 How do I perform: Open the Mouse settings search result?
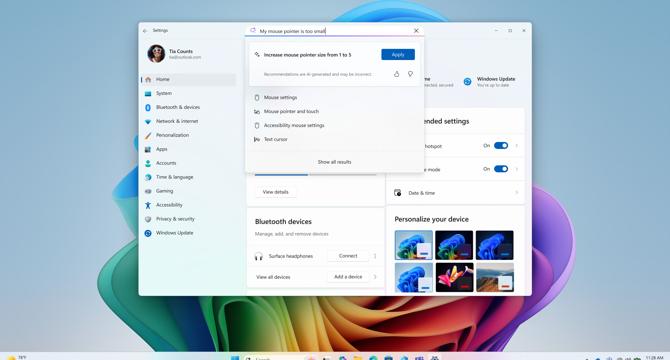(x=334, y=97)
